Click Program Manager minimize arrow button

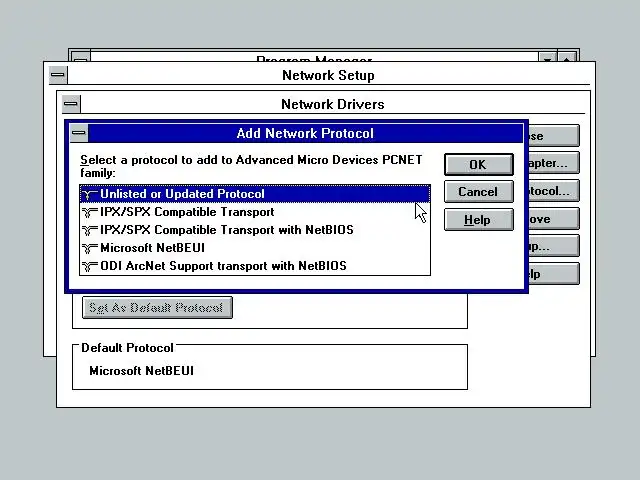pos(548,57)
